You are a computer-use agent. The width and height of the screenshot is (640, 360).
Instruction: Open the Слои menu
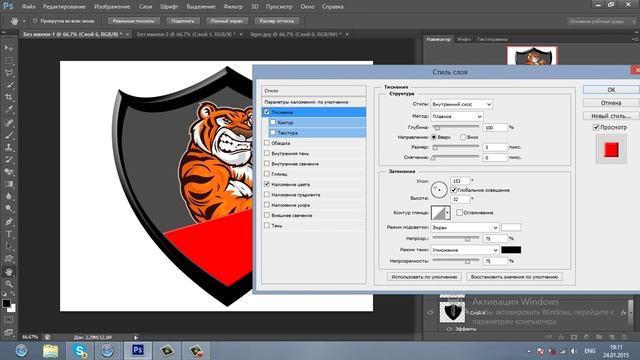pos(145,7)
